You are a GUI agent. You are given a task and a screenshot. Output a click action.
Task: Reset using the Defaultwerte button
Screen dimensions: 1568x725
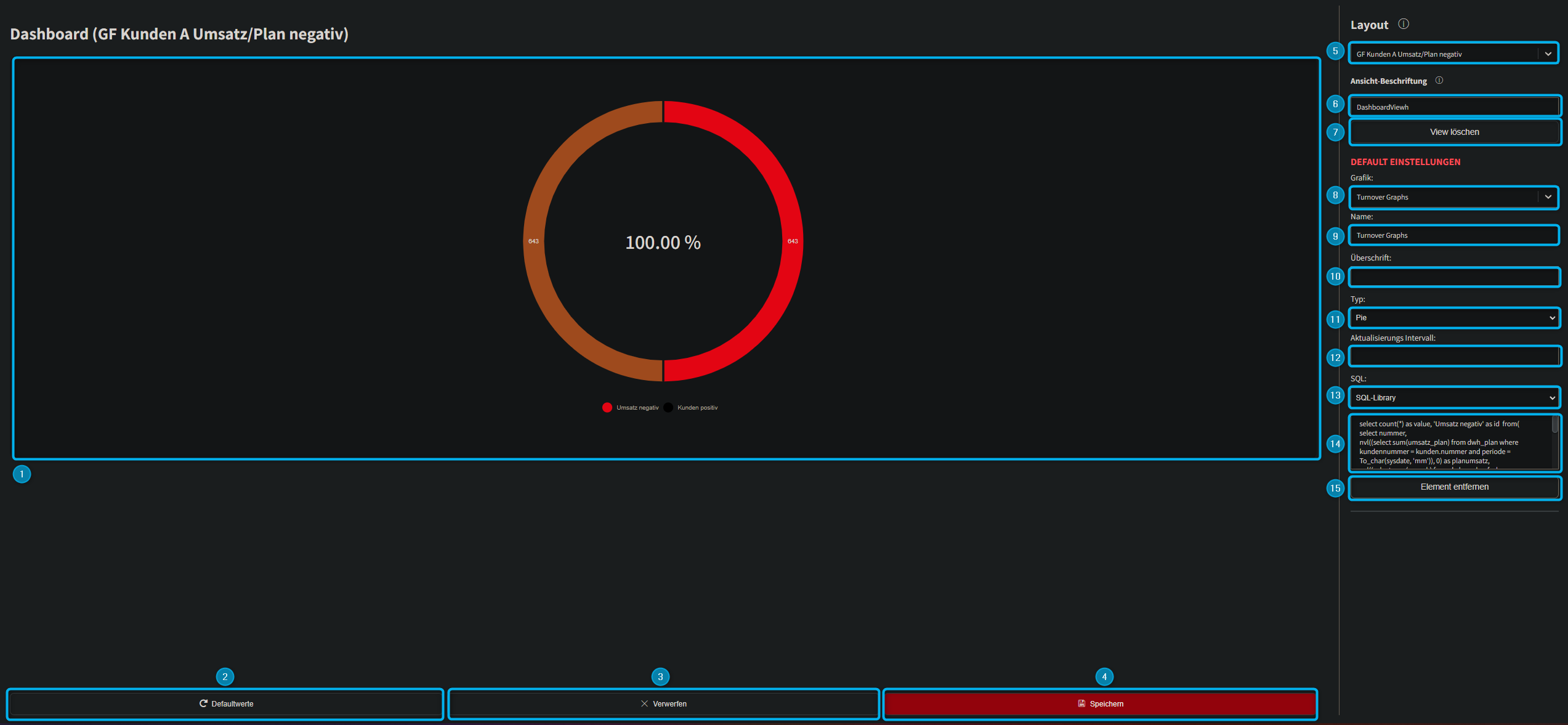tap(226, 703)
